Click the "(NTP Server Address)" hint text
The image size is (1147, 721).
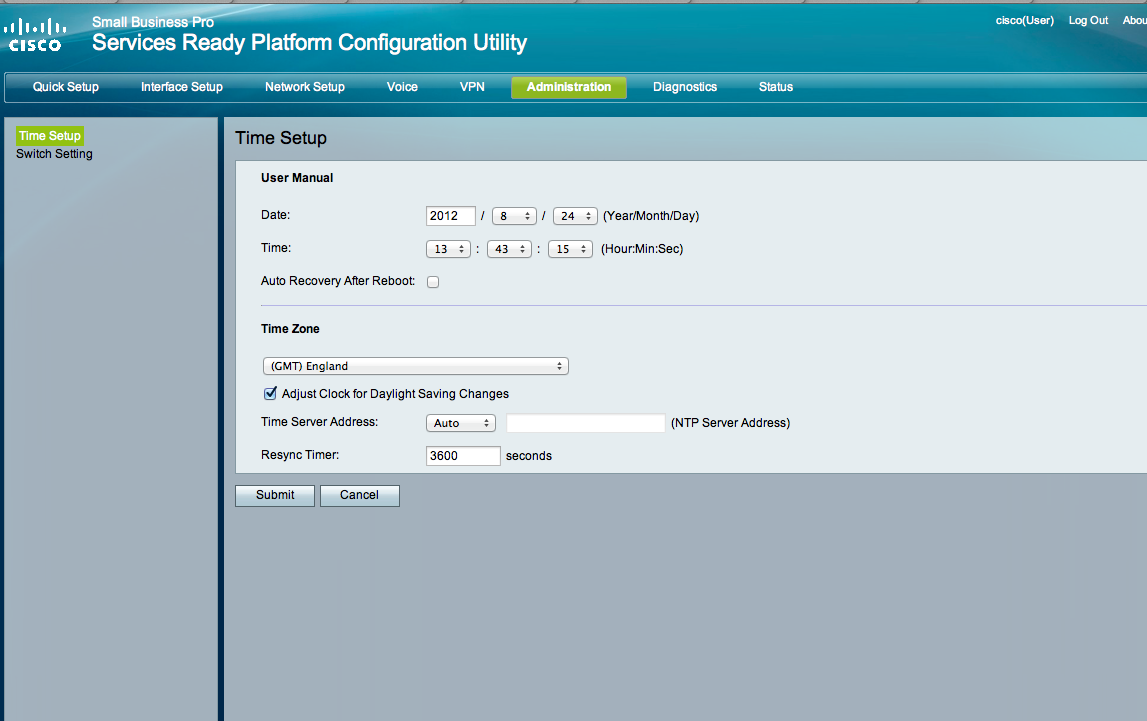(731, 423)
